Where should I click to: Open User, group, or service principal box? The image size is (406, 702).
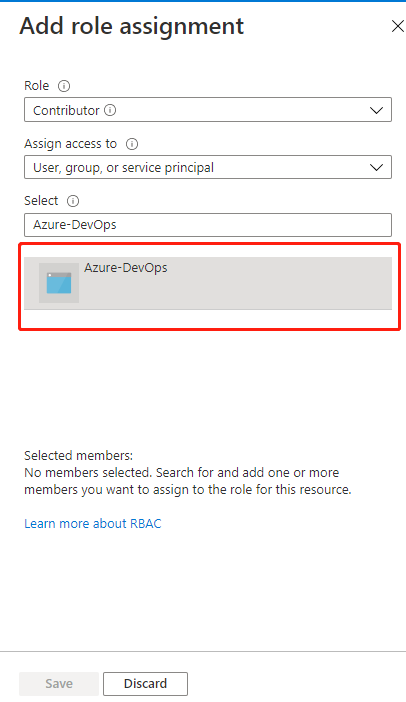pyautogui.click(x=208, y=167)
